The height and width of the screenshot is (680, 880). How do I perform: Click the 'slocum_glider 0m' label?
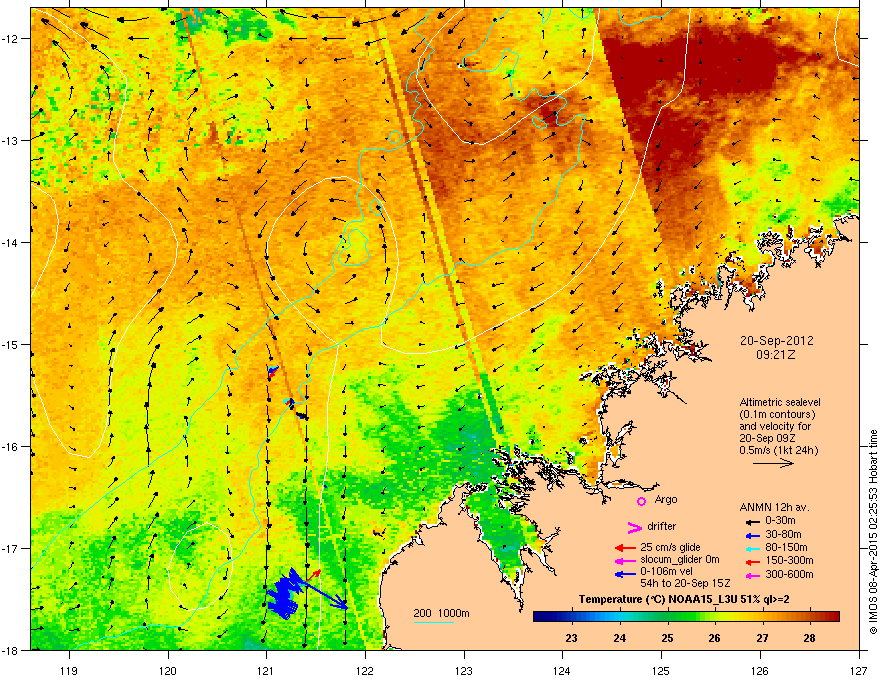(x=680, y=560)
